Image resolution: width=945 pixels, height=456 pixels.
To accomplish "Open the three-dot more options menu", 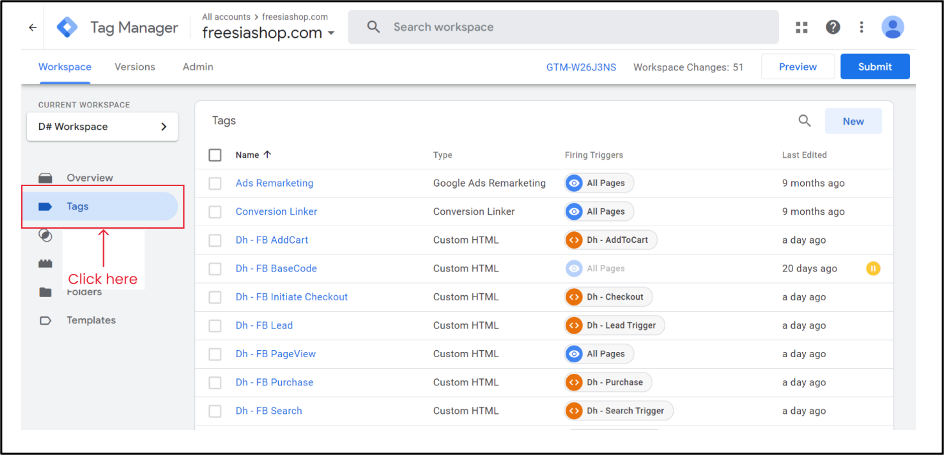I will 862,27.
